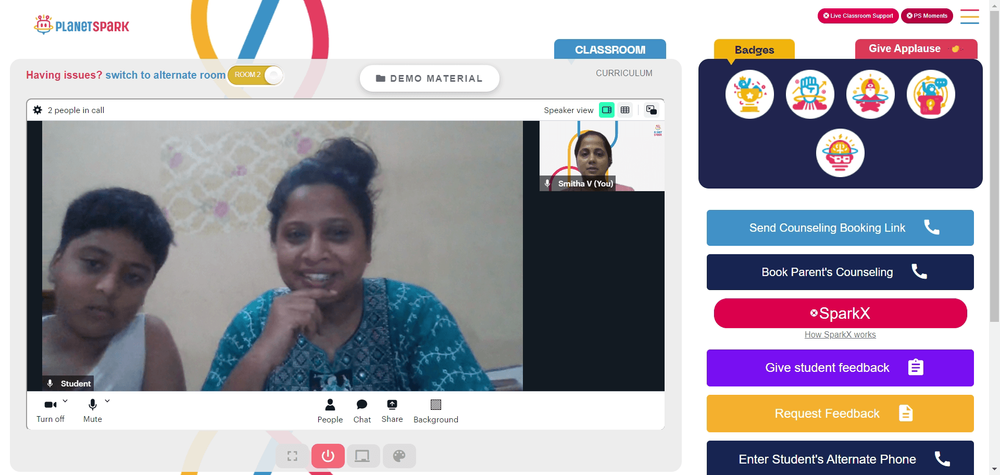Click the Student mic label
1000x475 pixels.
coord(69,384)
